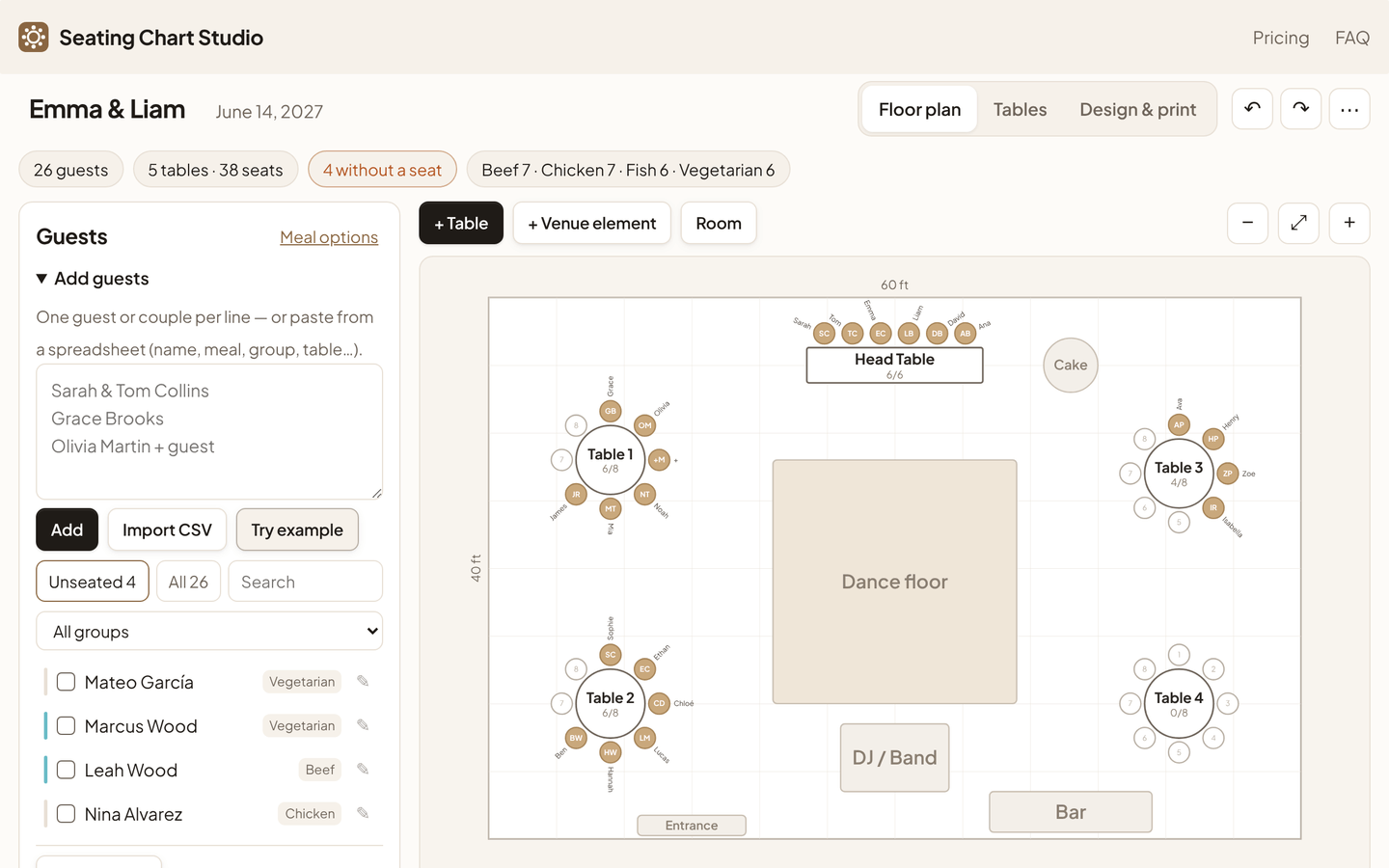
Task: Click the Add guests button
Action: click(67, 529)
